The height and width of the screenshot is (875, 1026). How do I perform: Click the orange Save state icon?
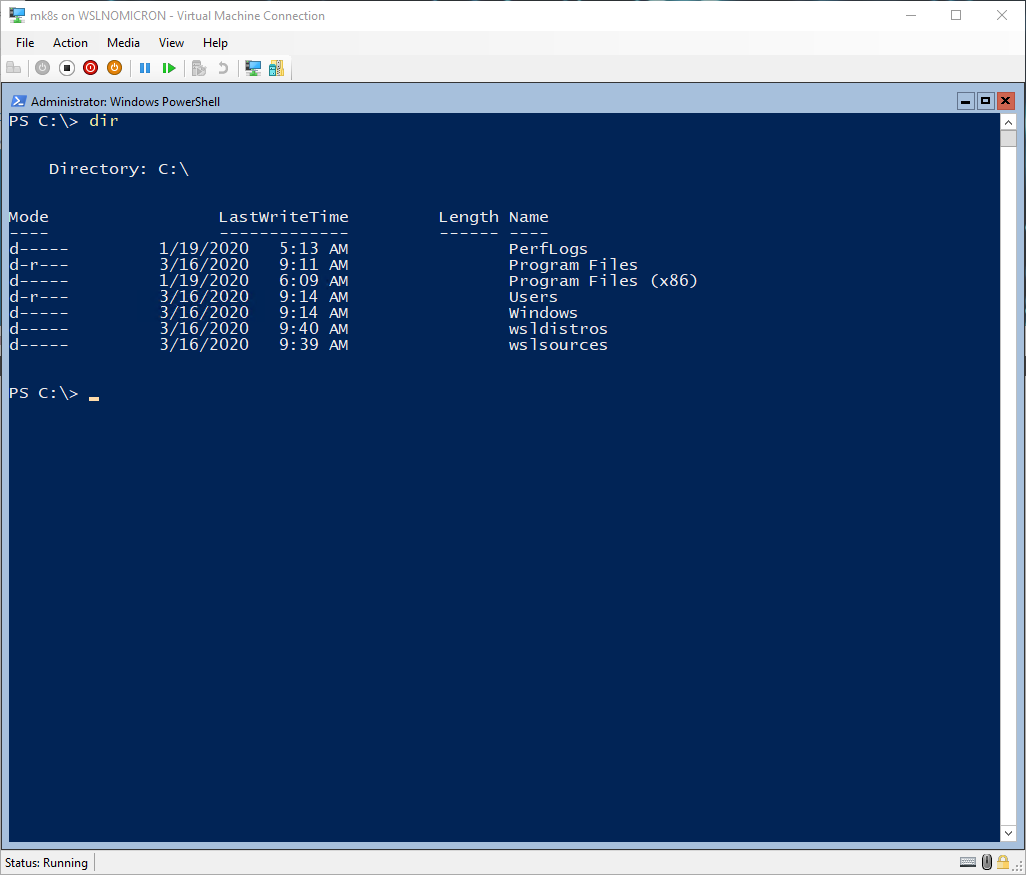tap(114, 68)
